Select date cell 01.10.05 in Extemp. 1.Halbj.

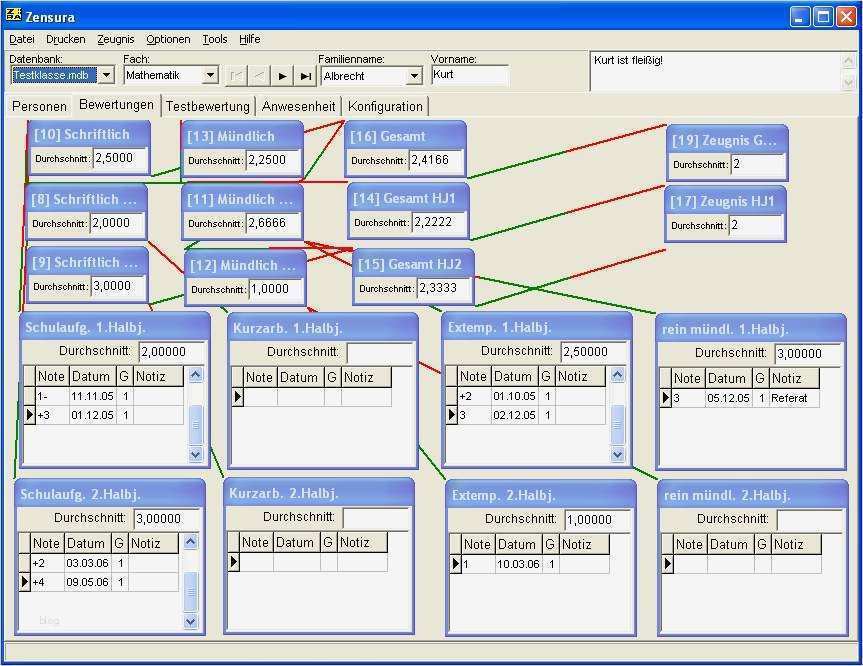click(514, 396)
